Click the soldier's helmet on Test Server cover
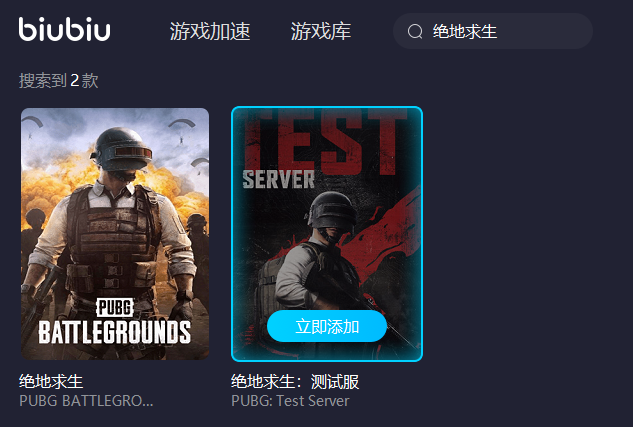Viewport: 633px width, 427px height. [332, 211]
